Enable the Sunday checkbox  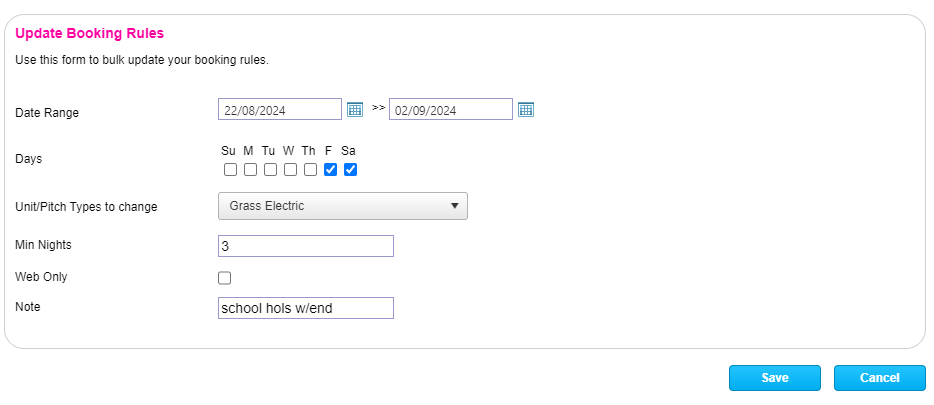coord(230,169)
